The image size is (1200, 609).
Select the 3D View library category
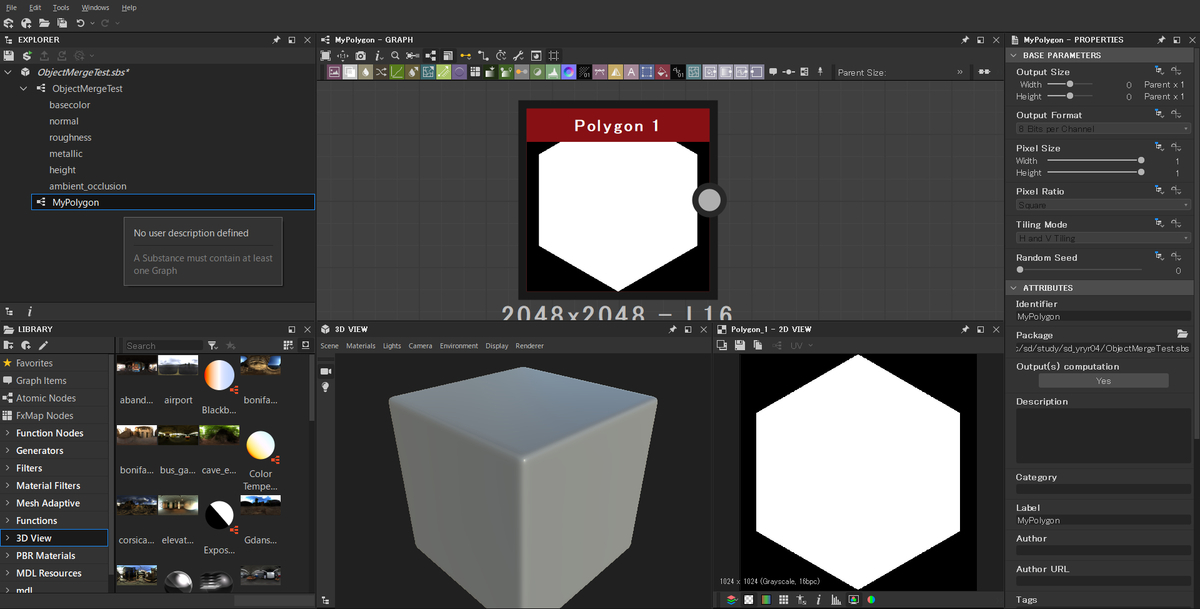[x=55, y=538]
